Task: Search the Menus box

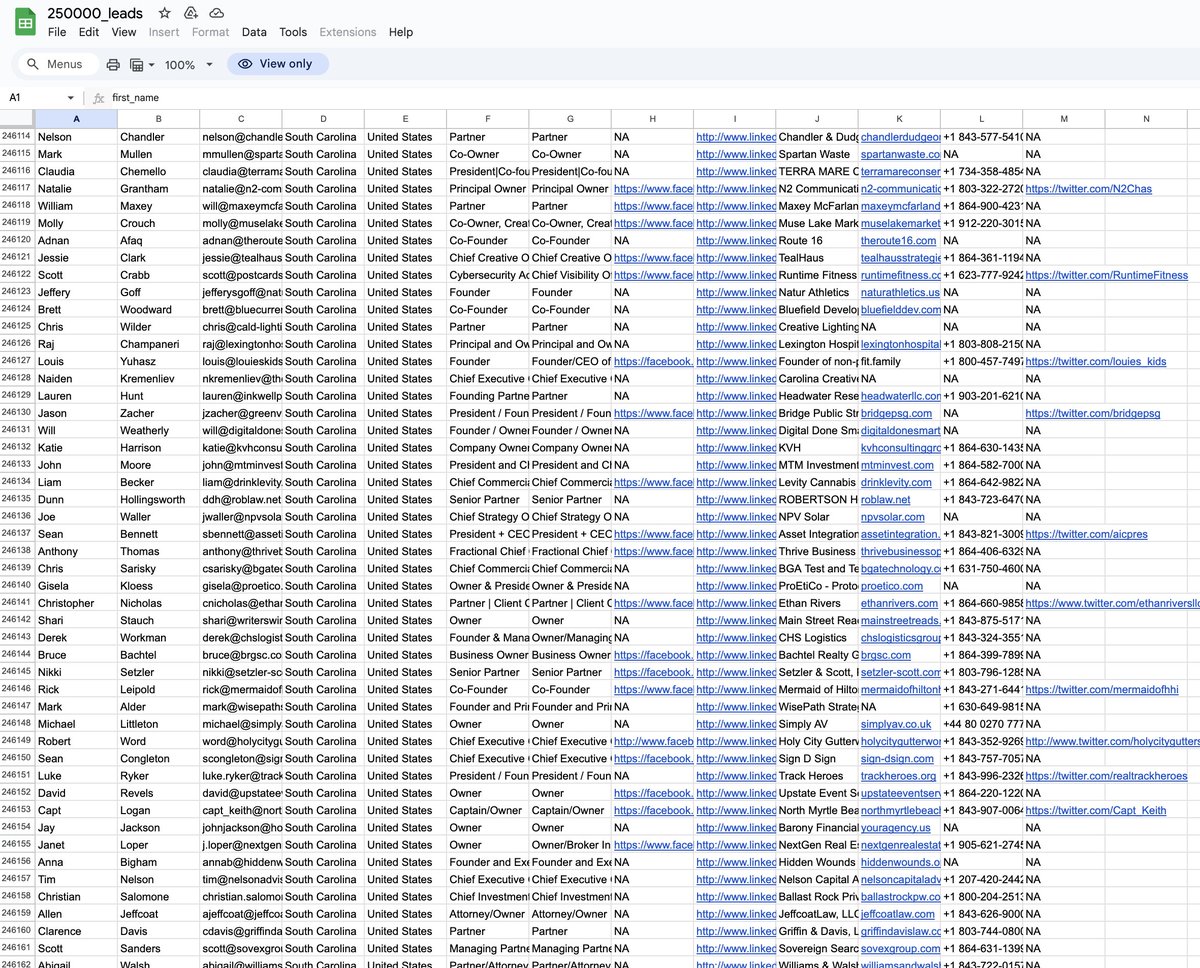Action: coord(57,64)
